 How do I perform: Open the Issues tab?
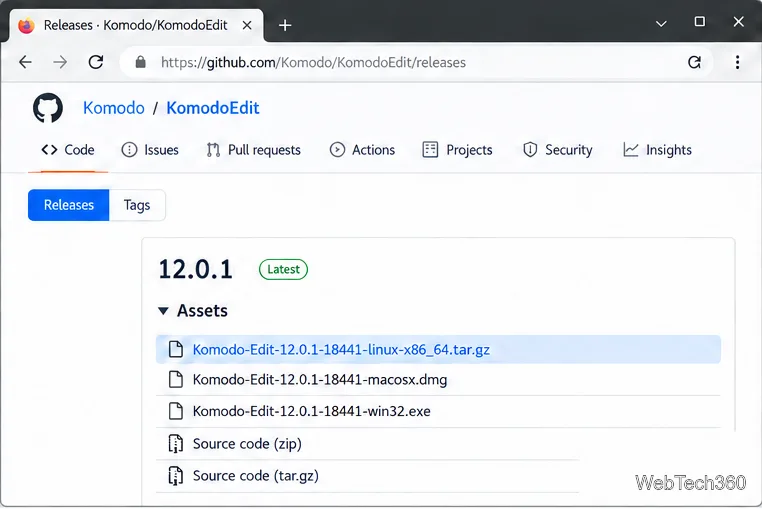[x=150, y=150]
